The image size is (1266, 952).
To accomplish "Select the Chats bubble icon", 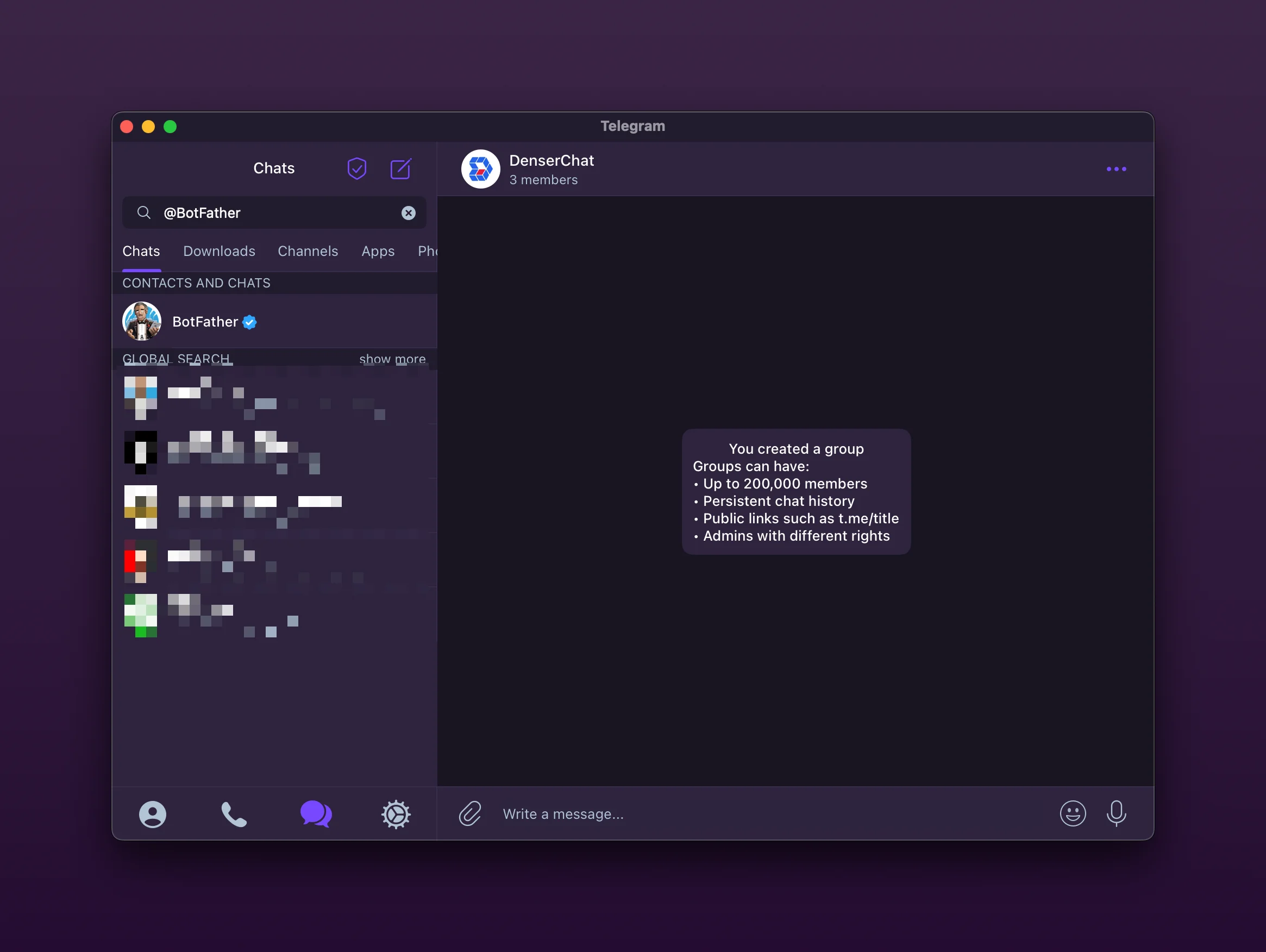I will click(316, 814).
